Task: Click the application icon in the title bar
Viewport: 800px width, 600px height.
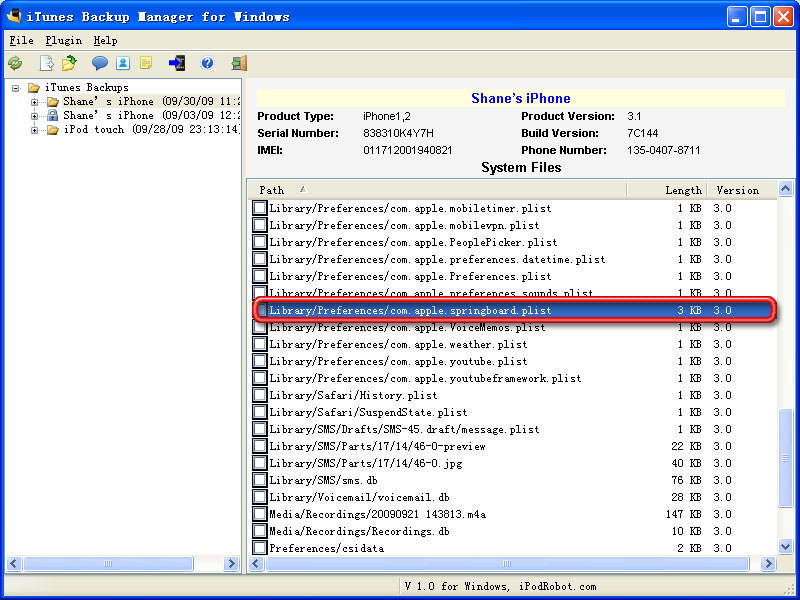Action: click(x=14, y=16)
